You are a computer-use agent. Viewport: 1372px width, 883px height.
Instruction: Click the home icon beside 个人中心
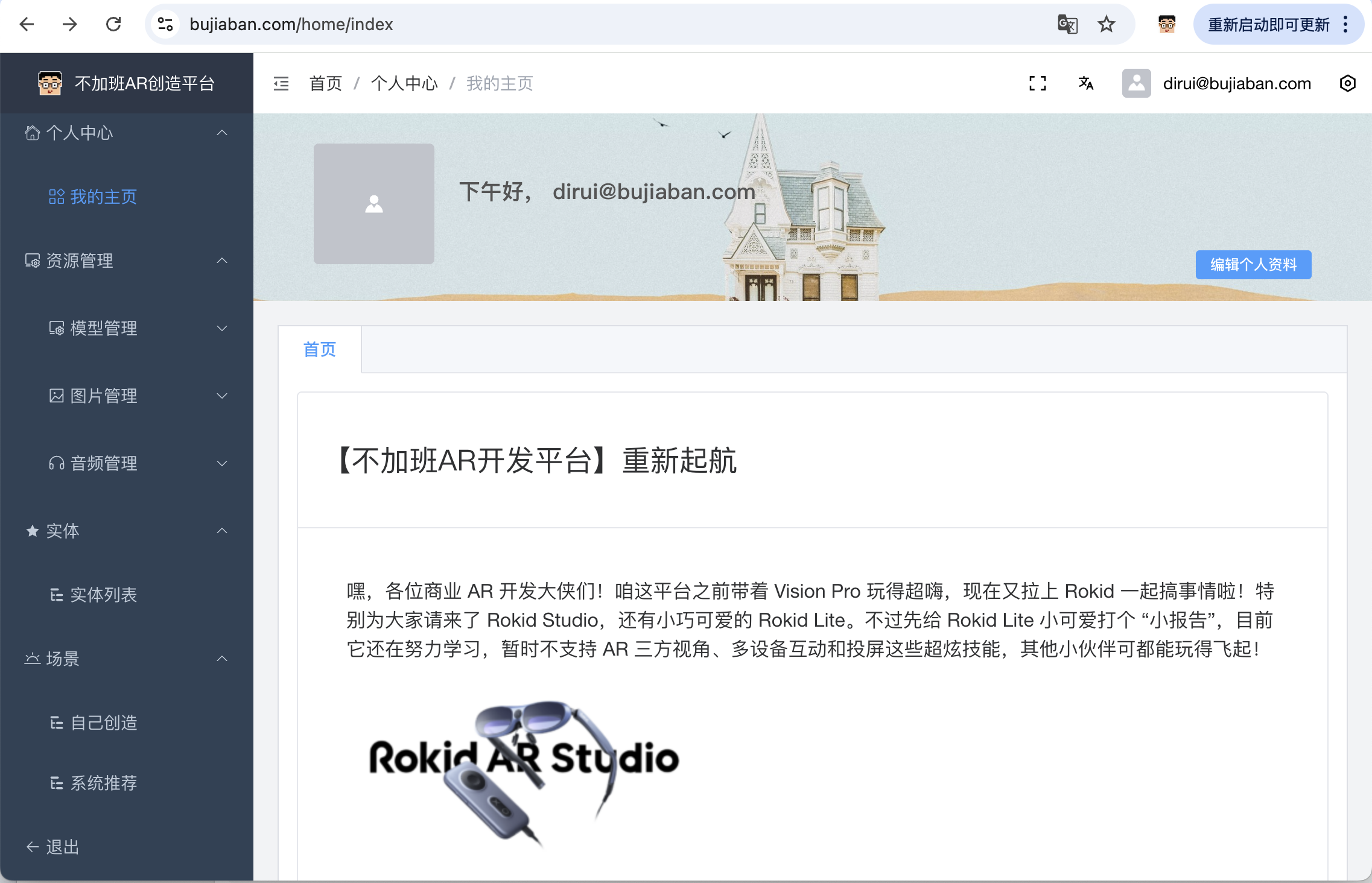click(x=33, y=133)
